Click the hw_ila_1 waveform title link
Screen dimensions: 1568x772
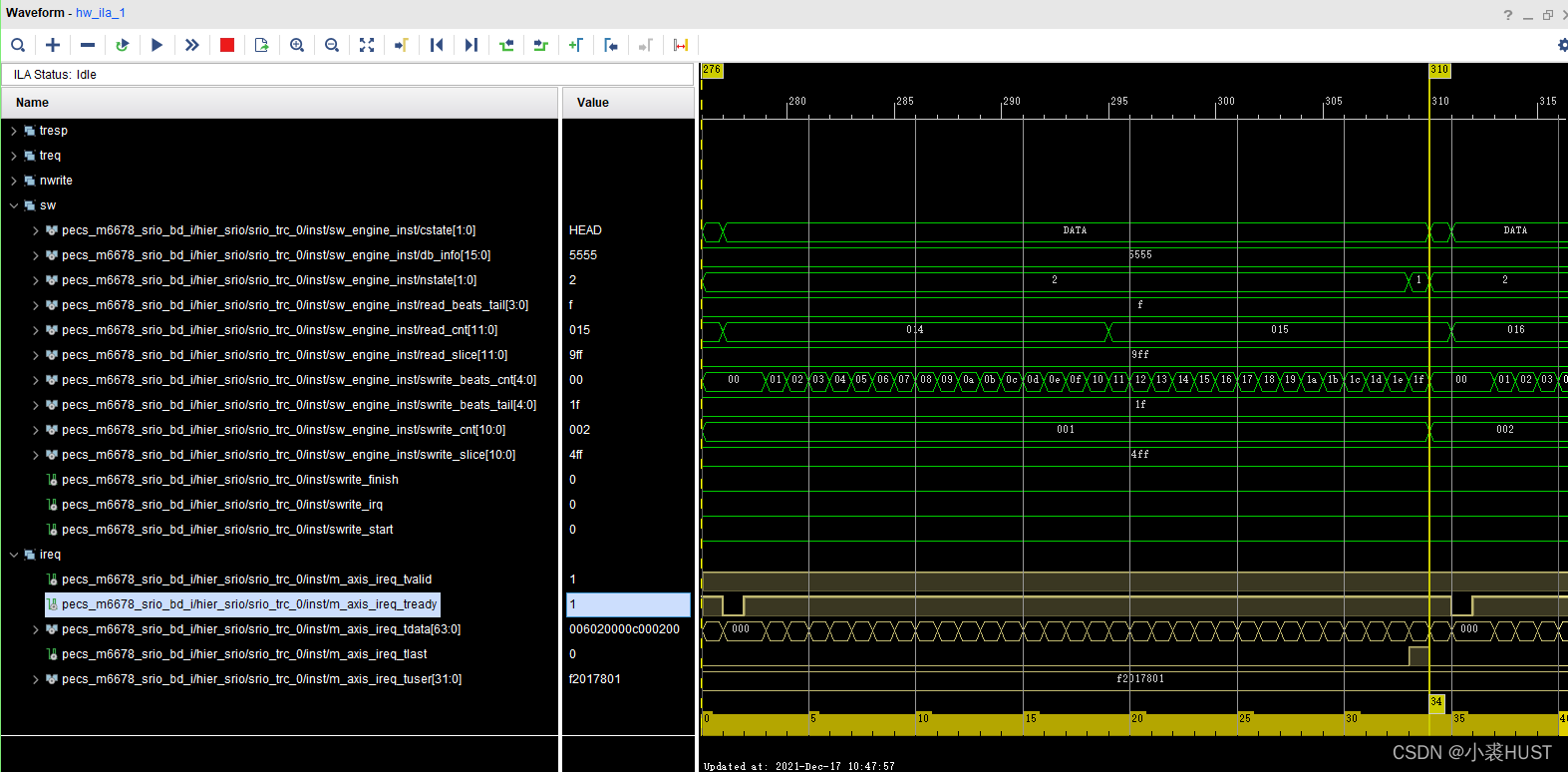(x=101, y=13)
